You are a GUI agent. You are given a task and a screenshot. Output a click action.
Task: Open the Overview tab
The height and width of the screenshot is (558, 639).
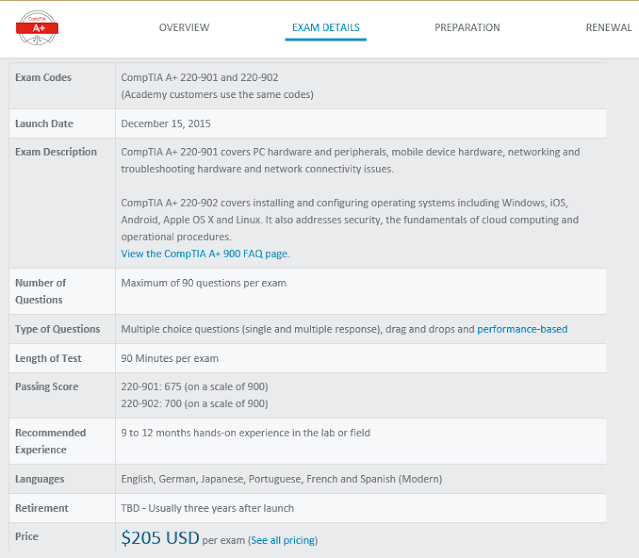tap(184, 27)
